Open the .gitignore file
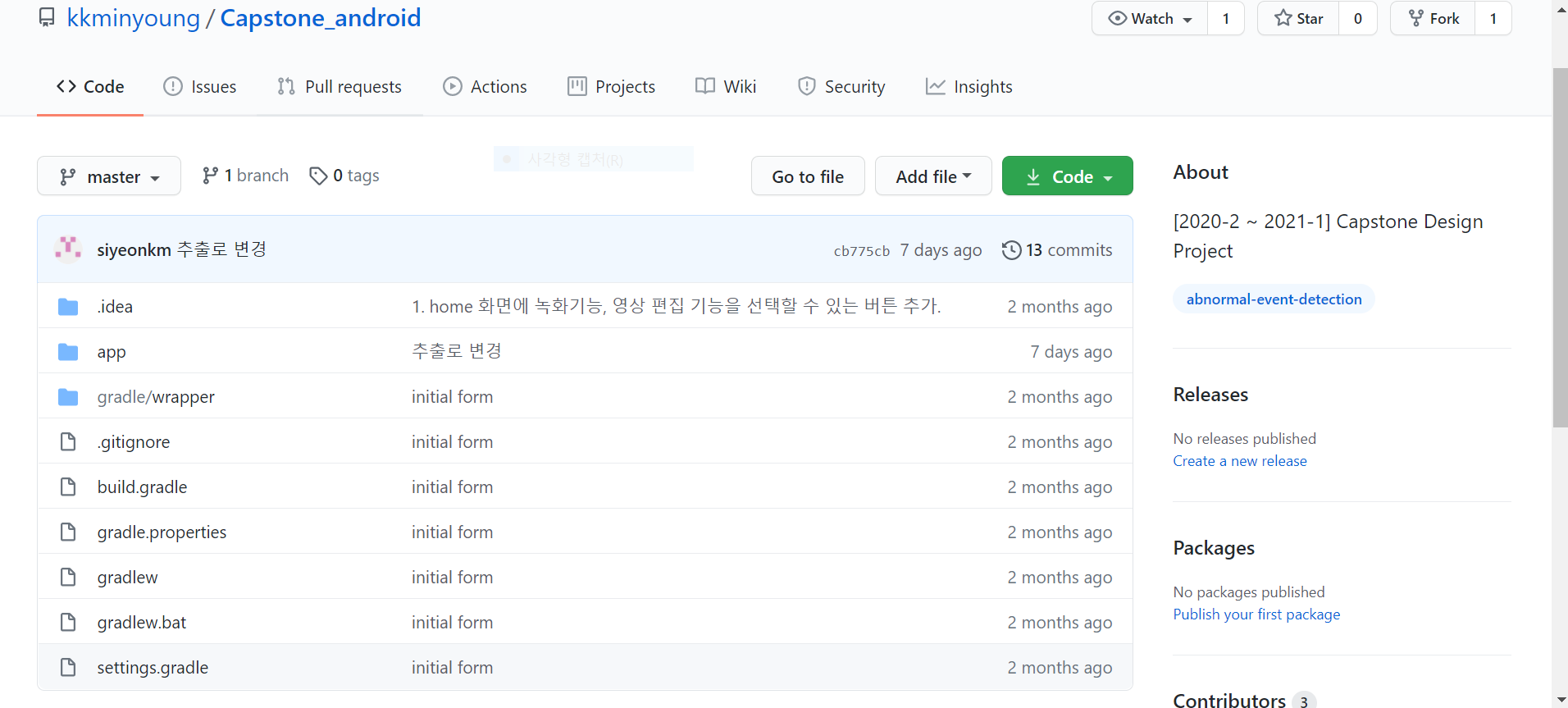This screenshot has width=1568, height=708. [134, 442]
